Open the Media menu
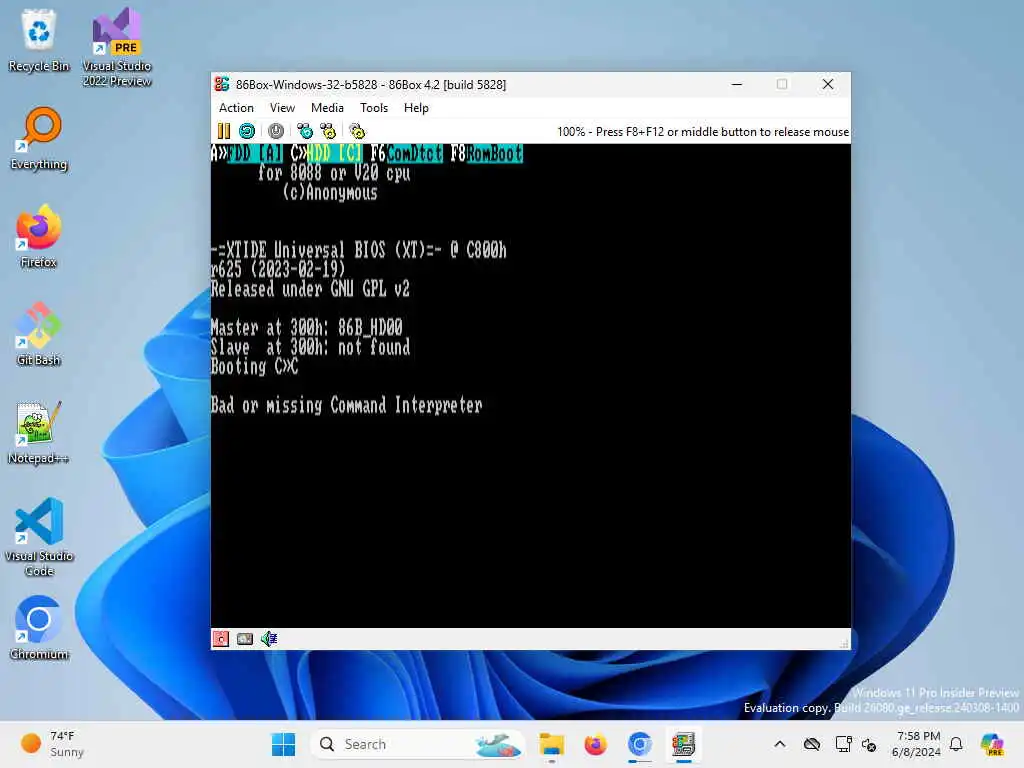 [x=327, y=108]
